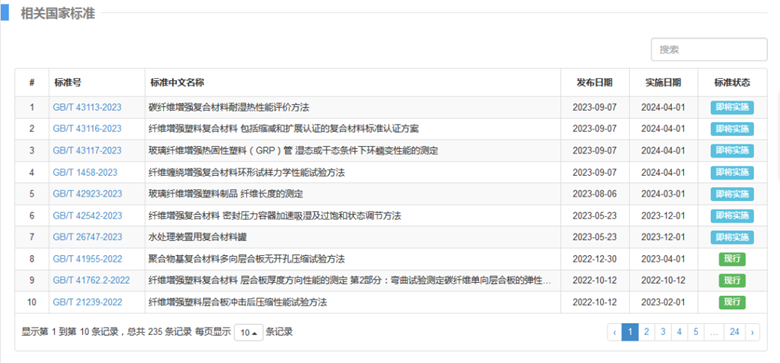This screenshot has height=363, width=780.
Task: Click implementation date 2024-03-01
Action: (x=663, y=194)
